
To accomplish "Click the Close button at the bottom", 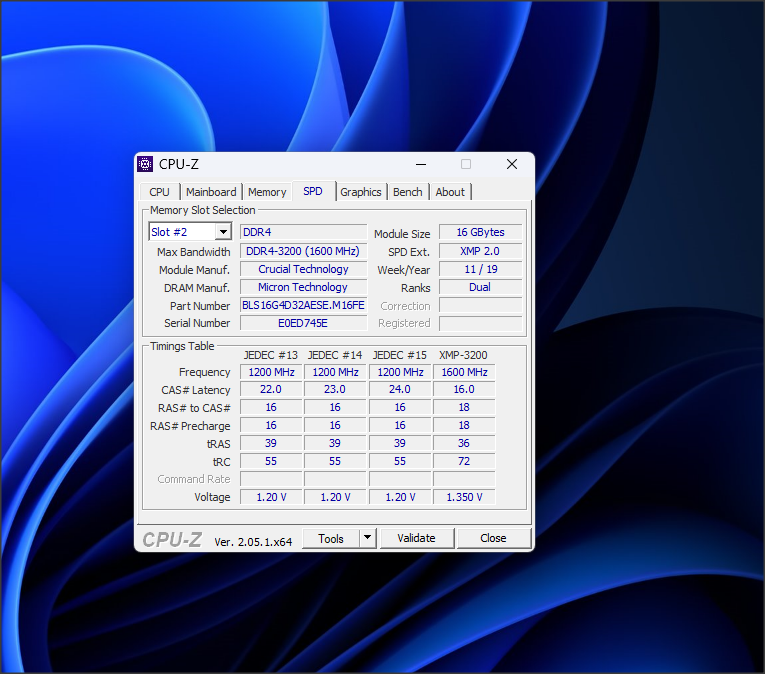I will coord(493,538).
